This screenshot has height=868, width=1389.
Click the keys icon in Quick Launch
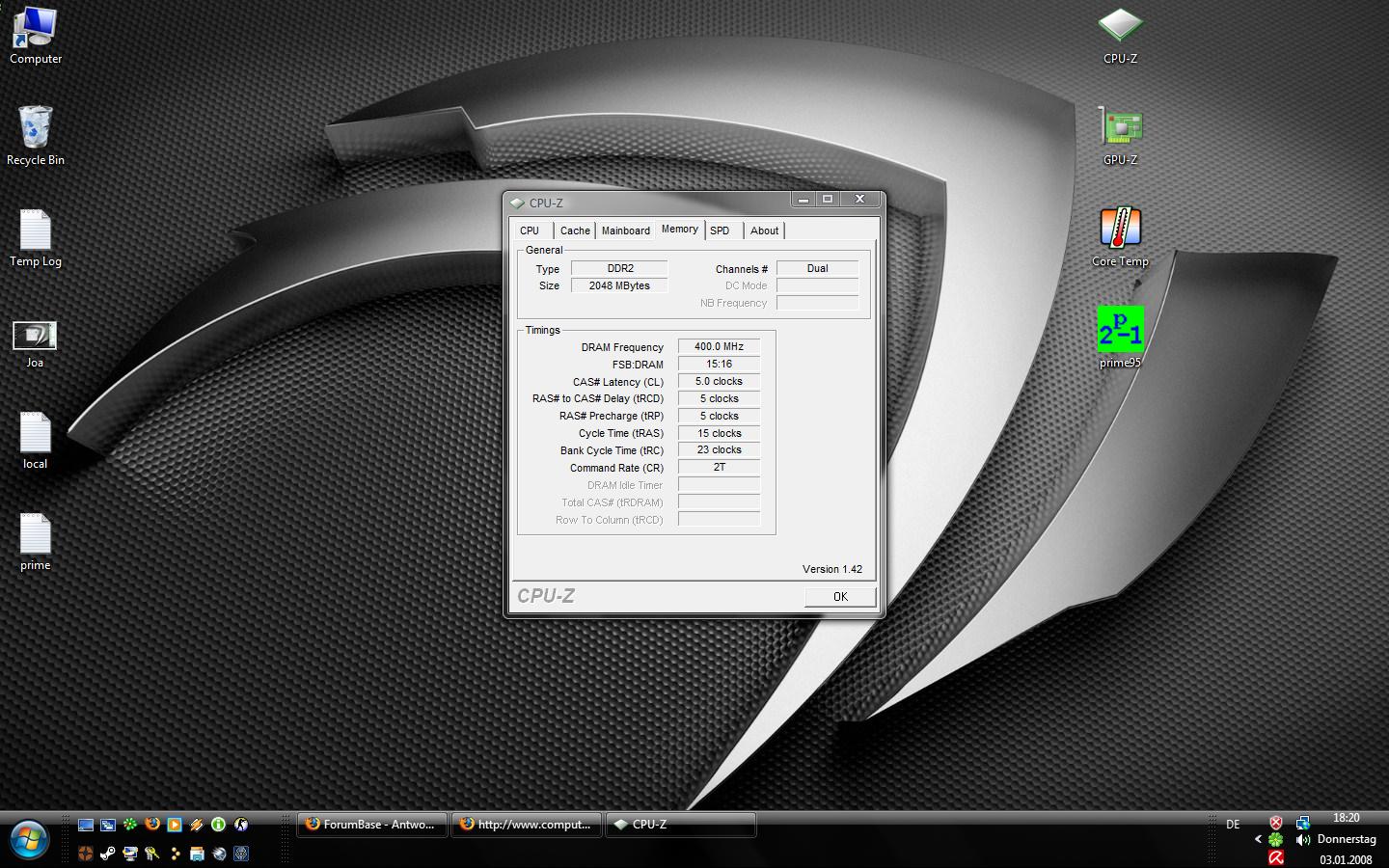tap(152, 854)
